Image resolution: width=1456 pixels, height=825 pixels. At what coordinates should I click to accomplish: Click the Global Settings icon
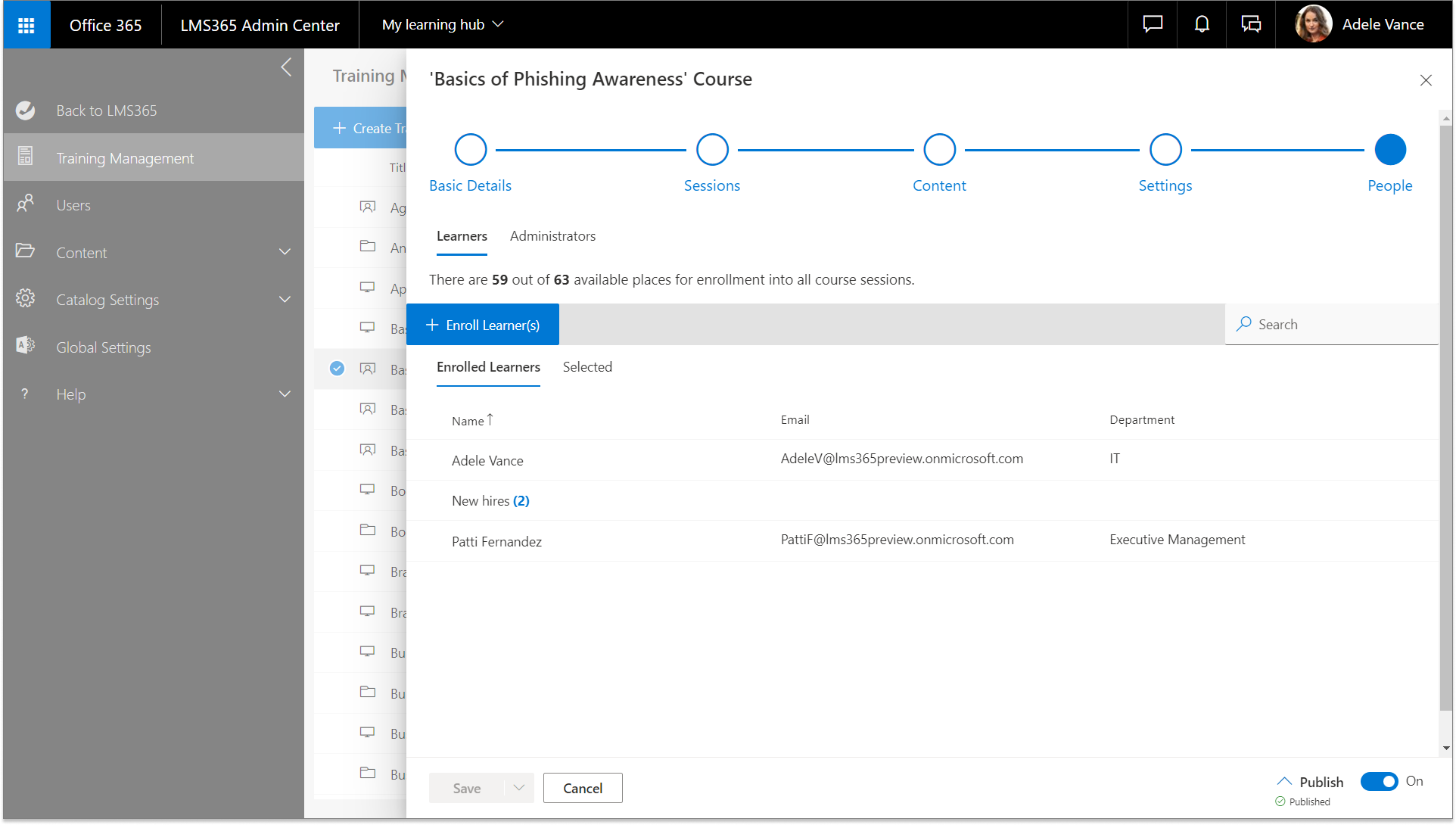pos(25,346)
